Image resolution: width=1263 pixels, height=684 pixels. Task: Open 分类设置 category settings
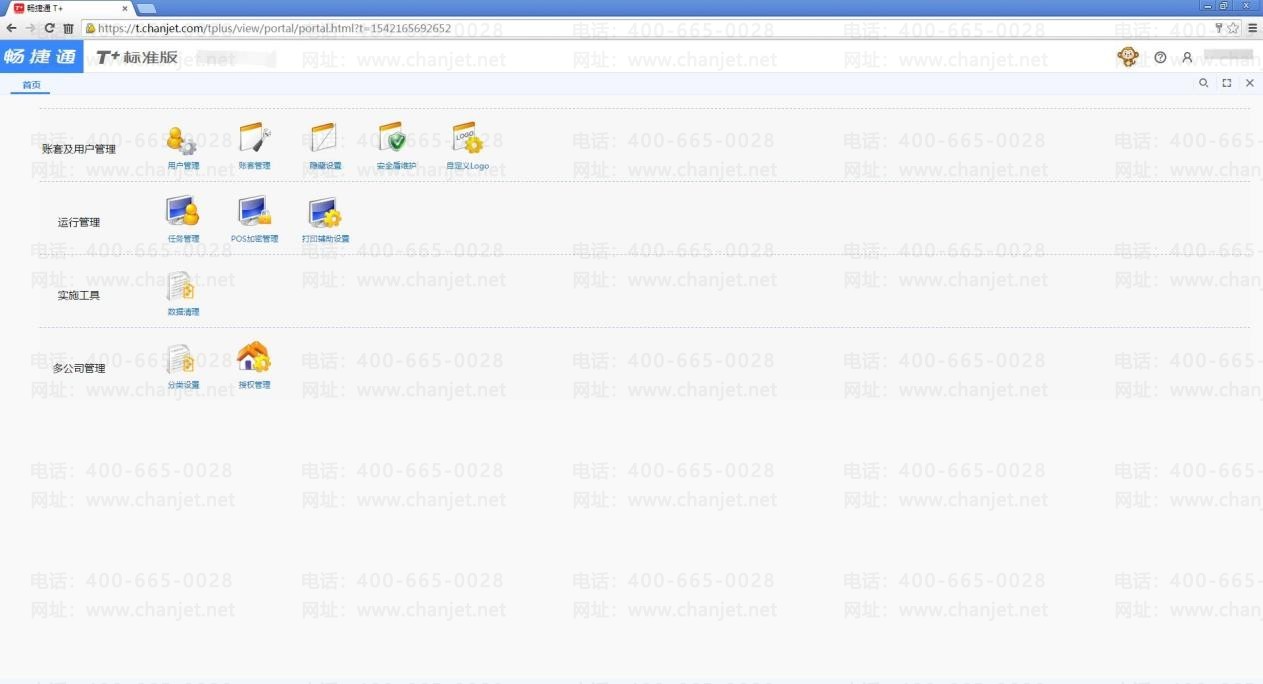click(183, 367)
